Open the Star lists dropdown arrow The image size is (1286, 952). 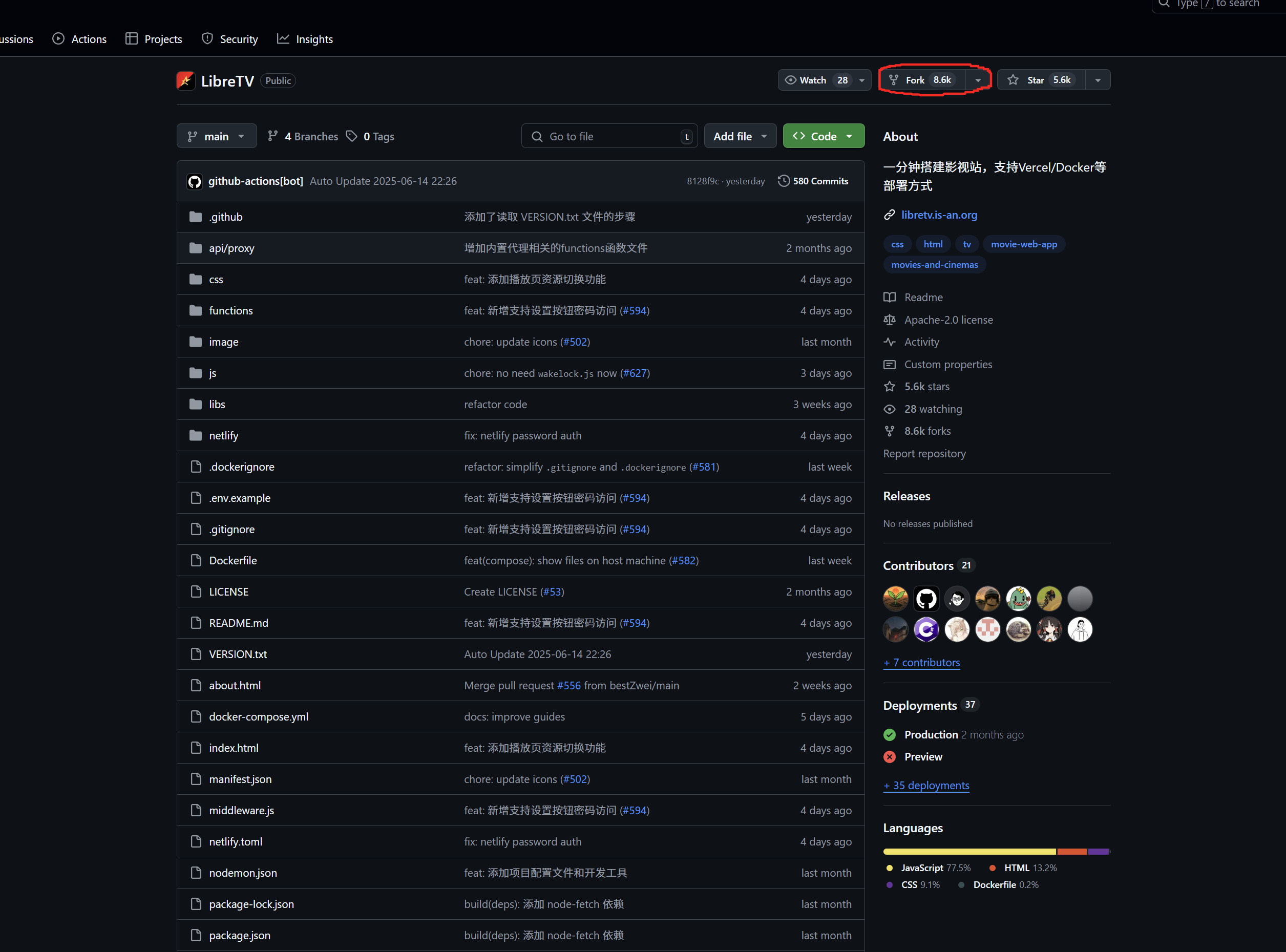click(x=1098, y=80)
